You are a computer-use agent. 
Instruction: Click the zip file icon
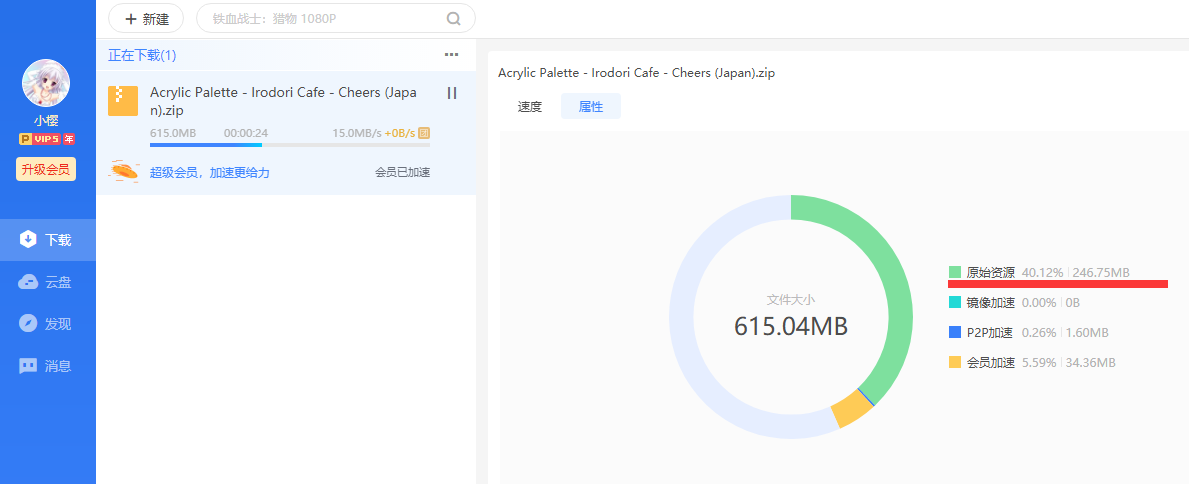point(123,100)
